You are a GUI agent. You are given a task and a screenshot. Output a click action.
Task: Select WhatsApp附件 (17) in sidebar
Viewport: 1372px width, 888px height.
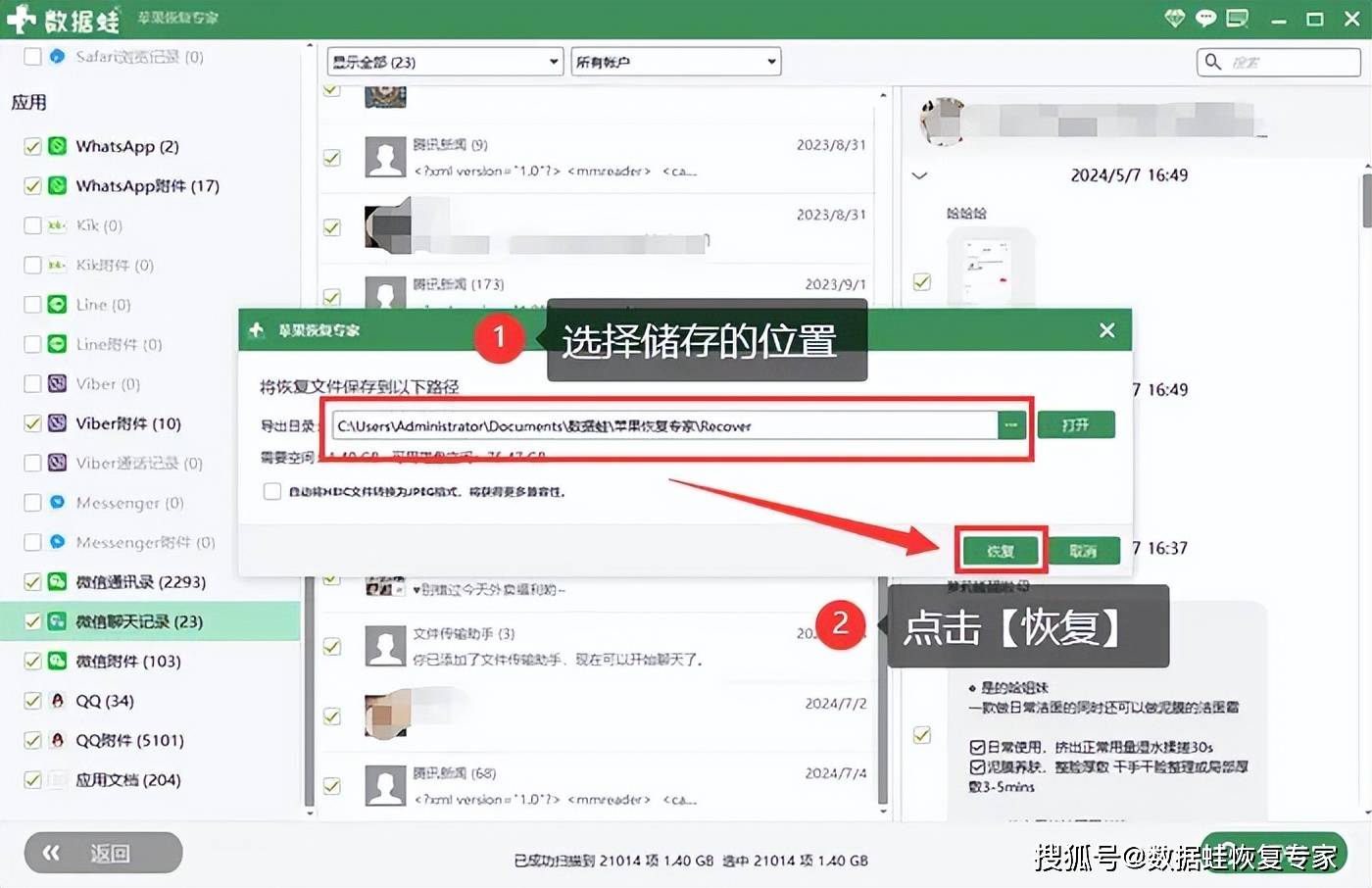(147, 185)
